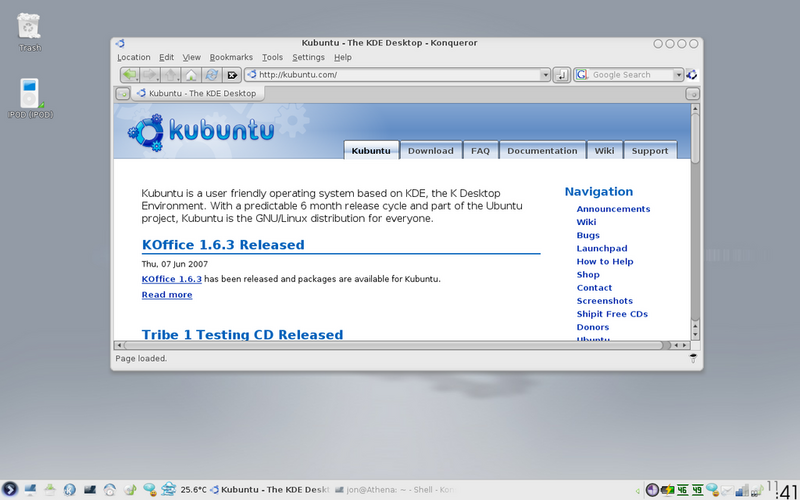
Task: Open the search engine selection dropdown arrow
Action: point(678,75)
